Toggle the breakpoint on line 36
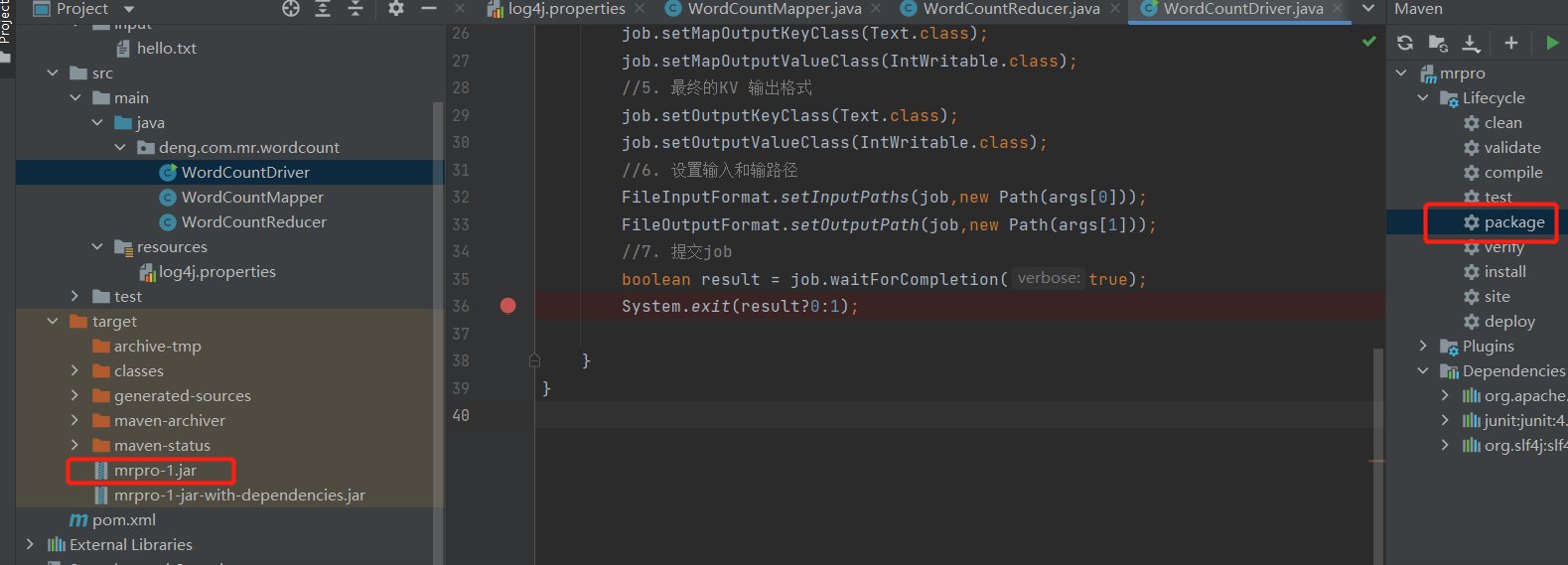The width and height of the screenshot is (1568, 565). coord(508,306)
